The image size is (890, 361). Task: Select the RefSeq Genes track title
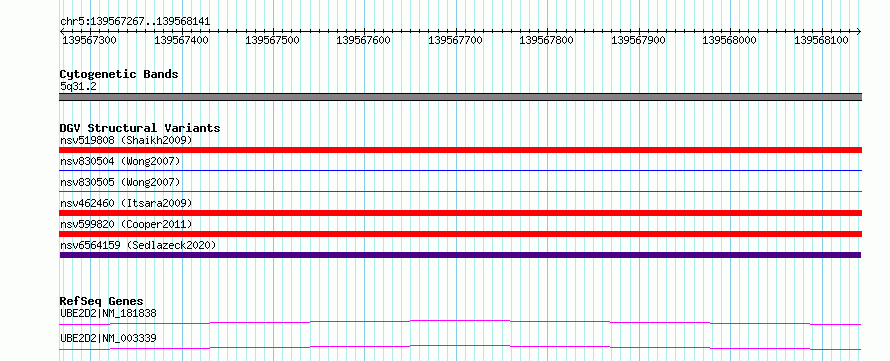[102, 301]
